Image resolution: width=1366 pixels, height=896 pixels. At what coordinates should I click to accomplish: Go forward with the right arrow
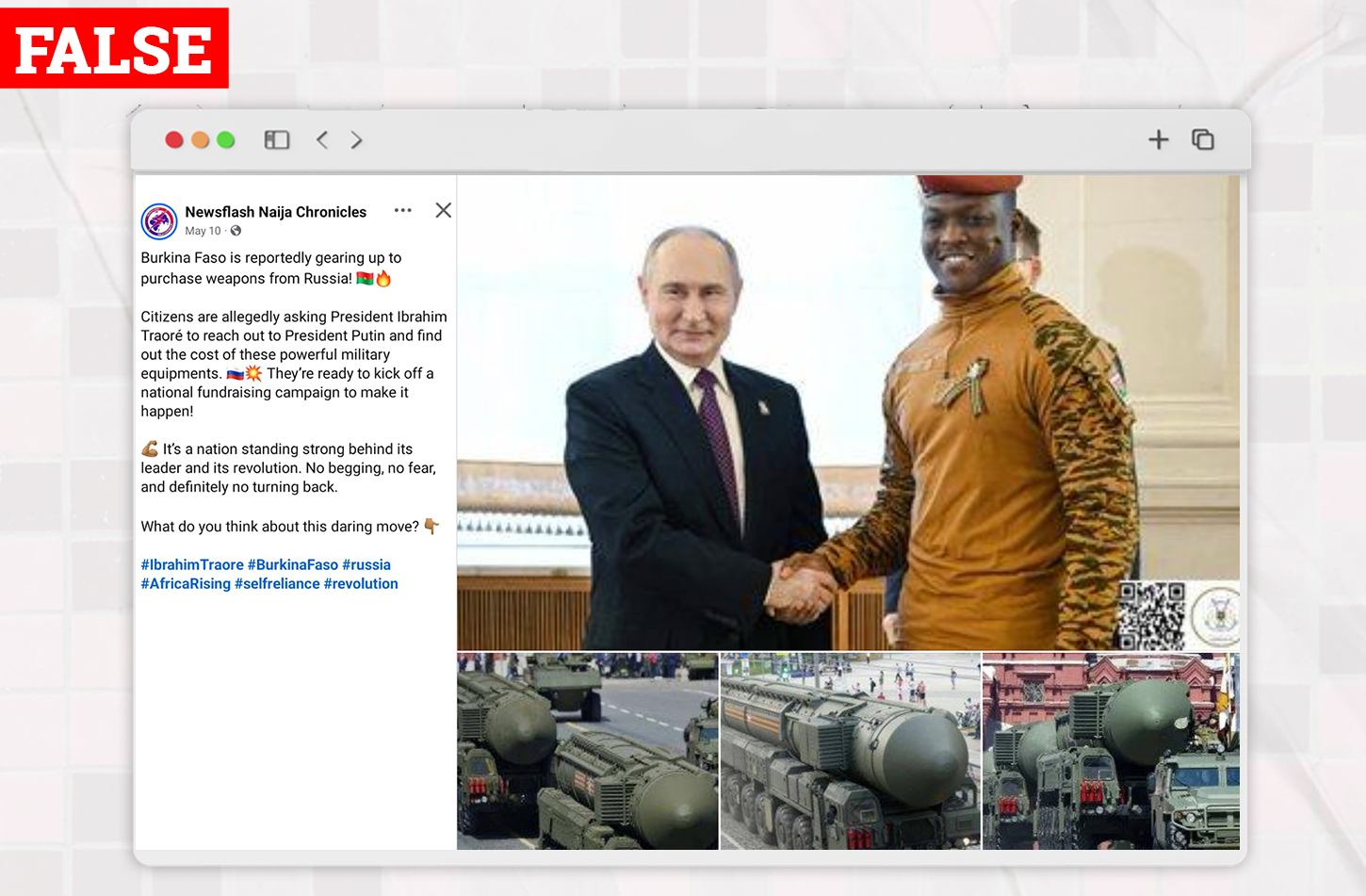click(356, 140)
